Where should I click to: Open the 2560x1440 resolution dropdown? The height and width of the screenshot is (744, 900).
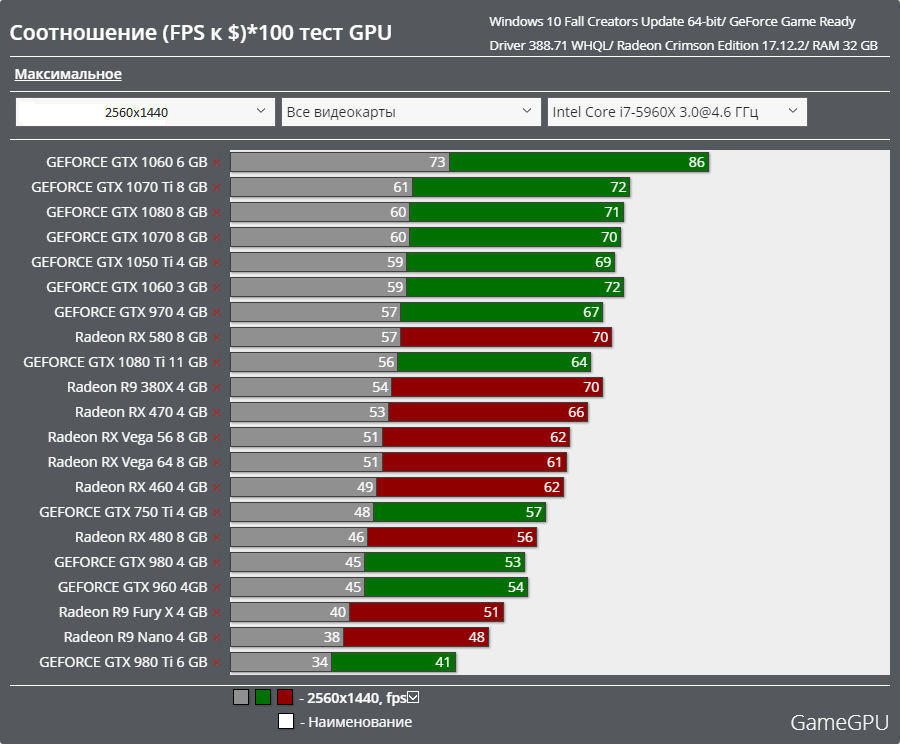pyautogui.click(x=145, y=112)
